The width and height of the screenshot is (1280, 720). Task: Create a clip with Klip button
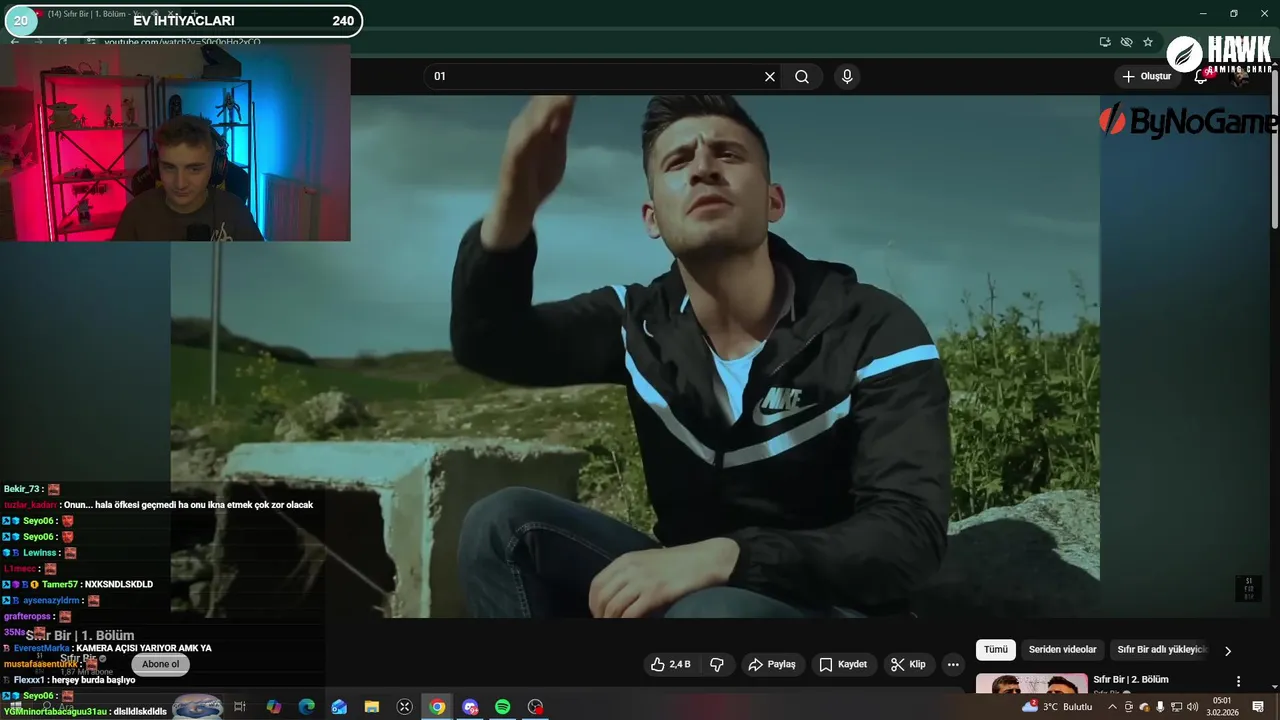coord(909,664)
